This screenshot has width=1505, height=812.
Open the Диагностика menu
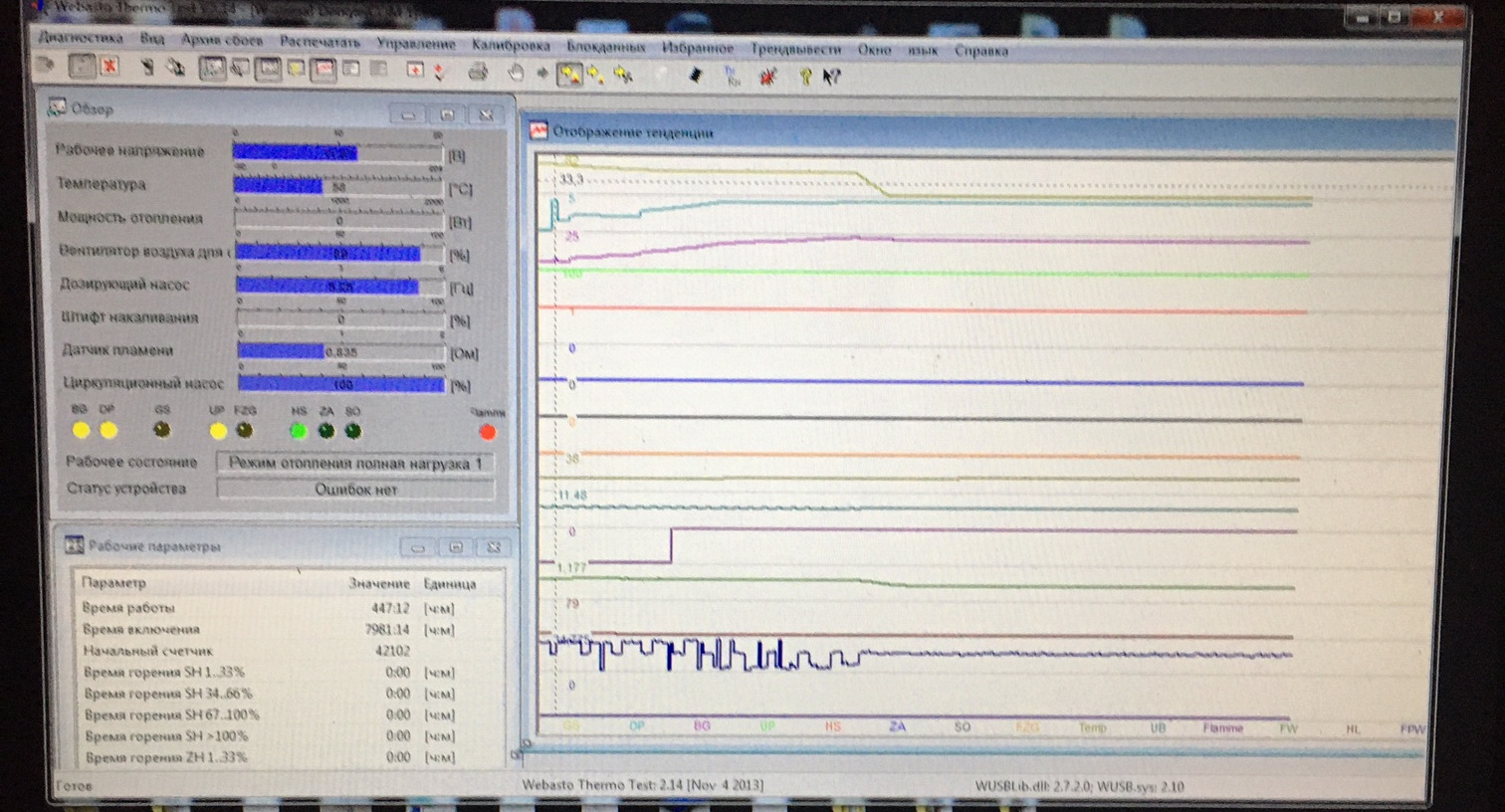click(81, 38)
